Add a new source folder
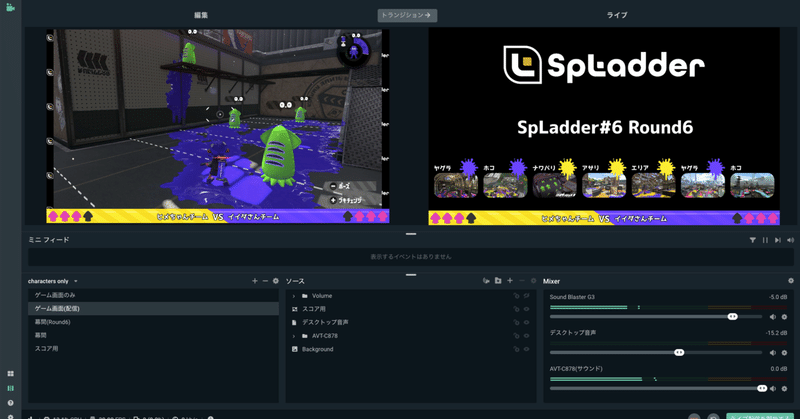This screenshot has height=419, width=800. (498, 281)
